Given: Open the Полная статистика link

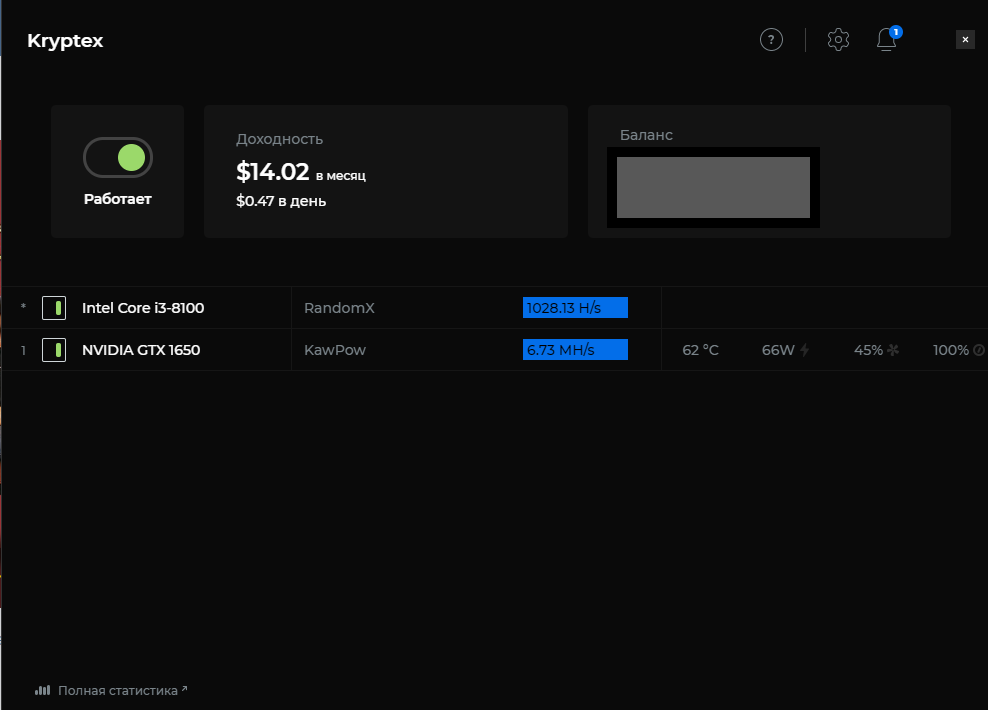Looking at the screenshot, I should pos(118,690).
